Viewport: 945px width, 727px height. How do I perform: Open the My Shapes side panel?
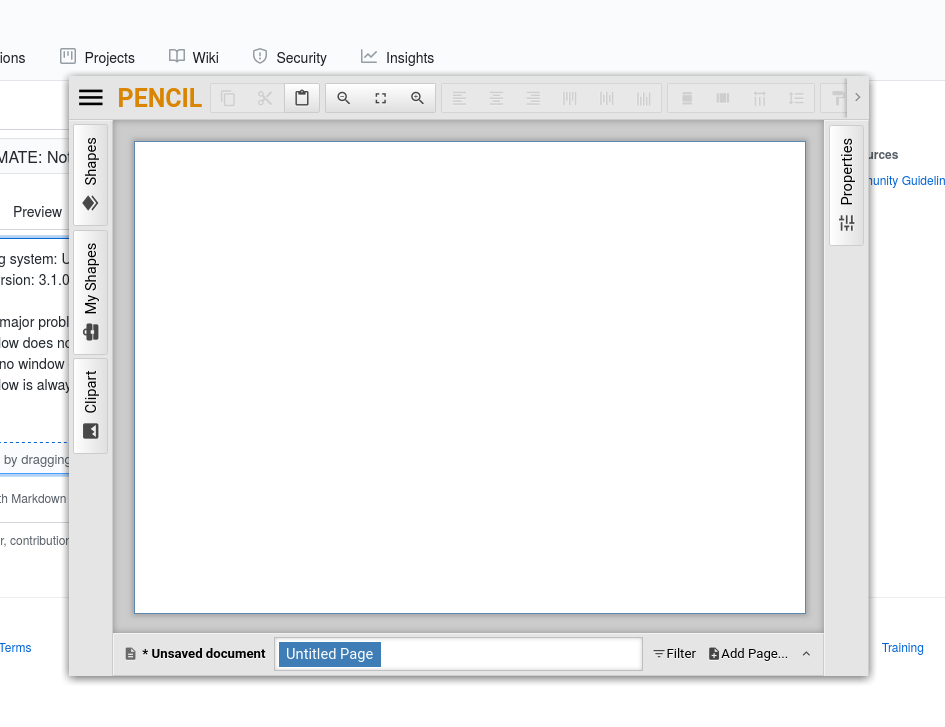[x=90, y=292]
